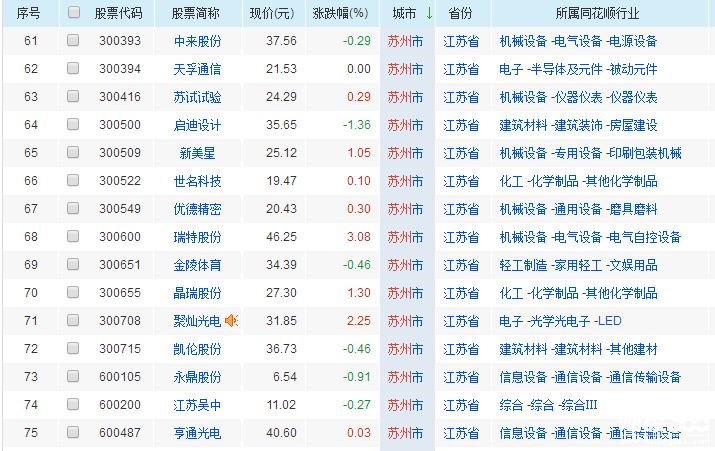Image resolution: width=715 pixels, height=451 pixels.
Task: Check the box for stock 300600
Action: click(x=73, y=236)
